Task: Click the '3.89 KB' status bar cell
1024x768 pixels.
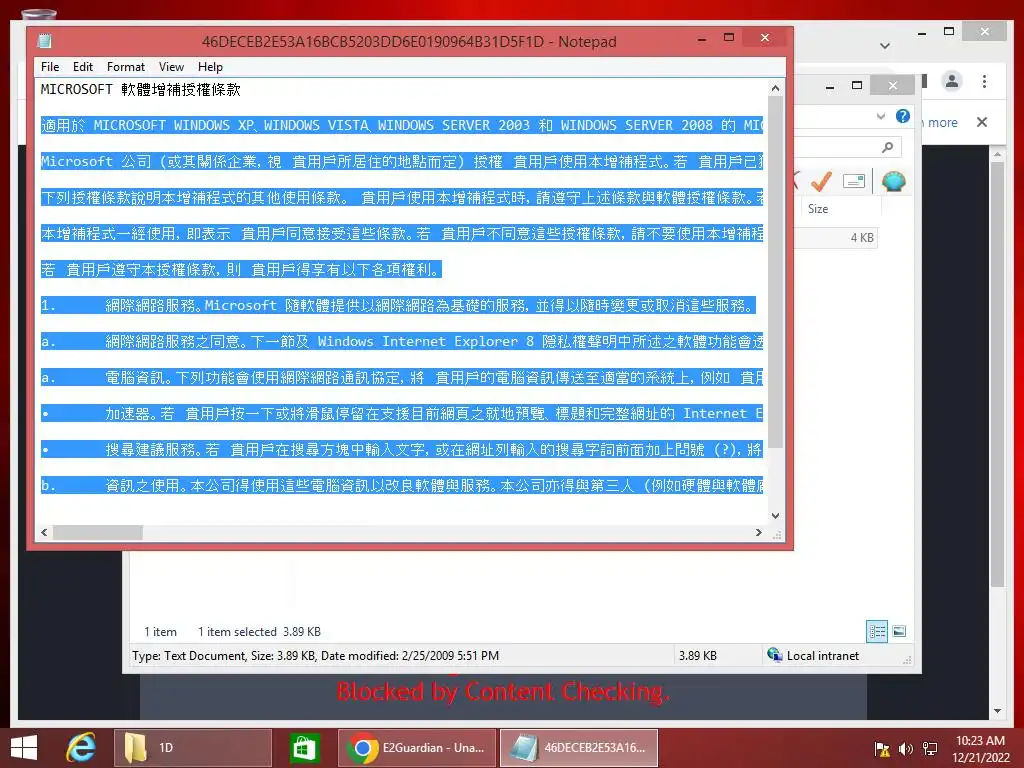Action: [697, 655]
